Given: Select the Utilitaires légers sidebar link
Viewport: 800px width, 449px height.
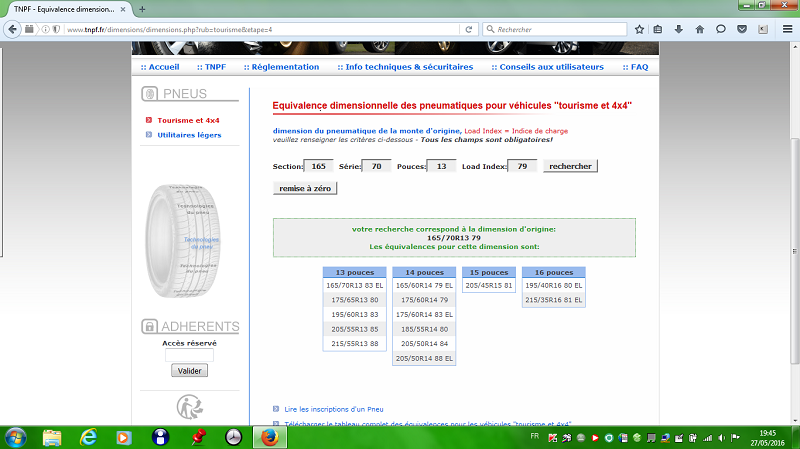Looking at the screenshot, I should tap(189, 135).
